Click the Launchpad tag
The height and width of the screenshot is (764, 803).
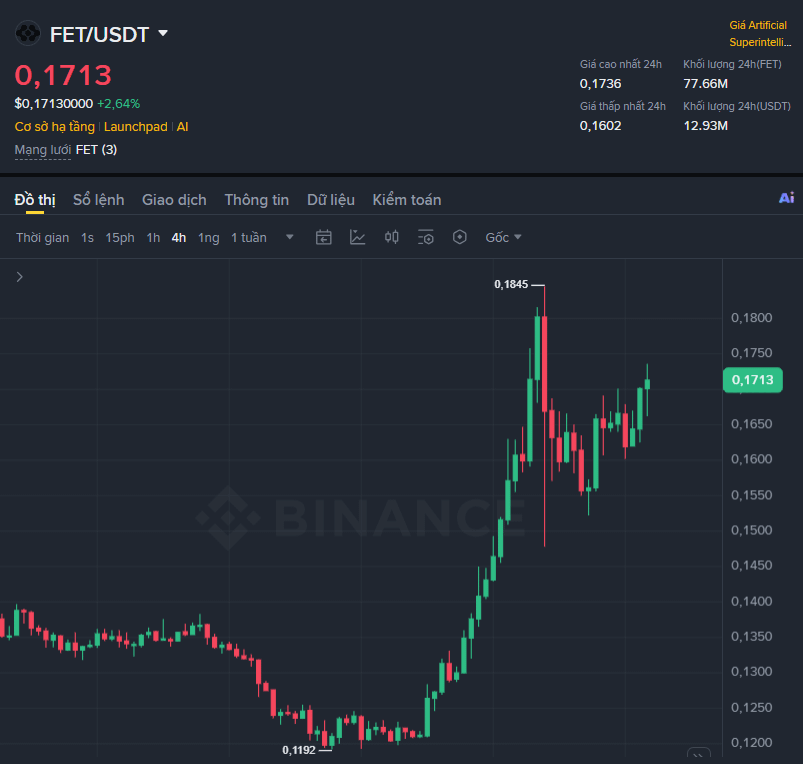pos(136,126)
